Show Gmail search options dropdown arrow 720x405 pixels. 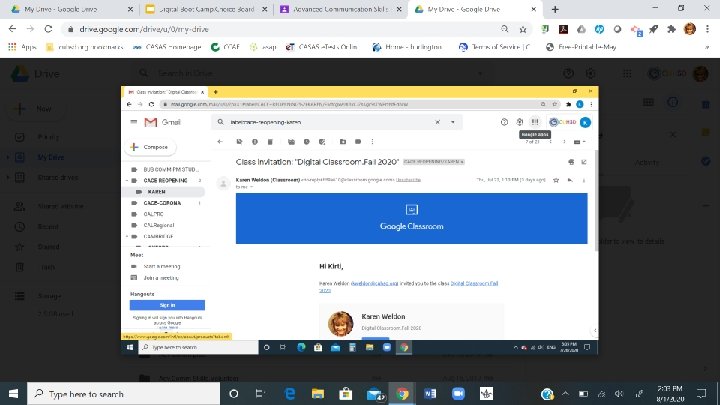[x=453, y=122]
